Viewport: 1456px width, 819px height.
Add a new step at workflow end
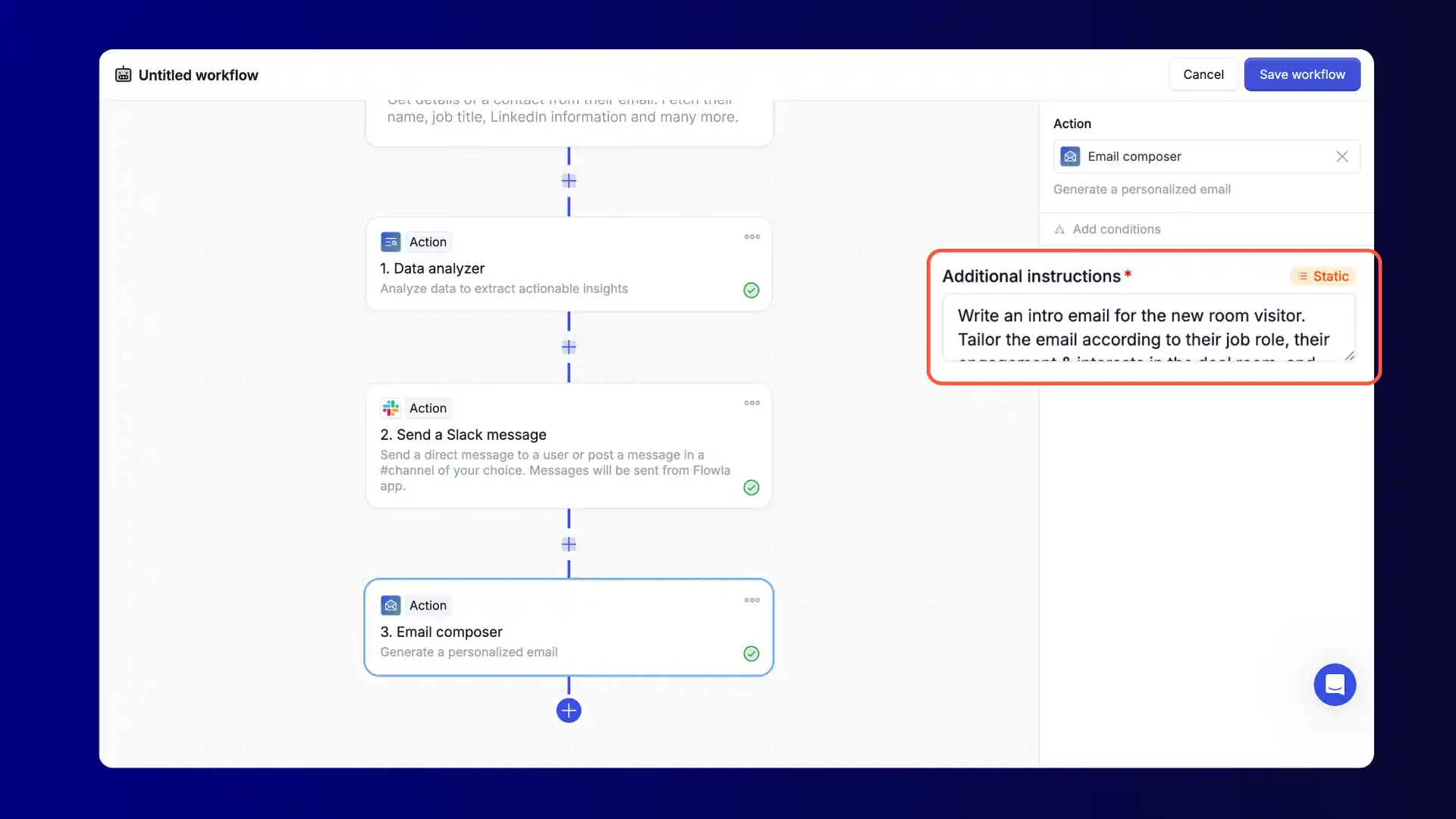click(x=569, y=711)
